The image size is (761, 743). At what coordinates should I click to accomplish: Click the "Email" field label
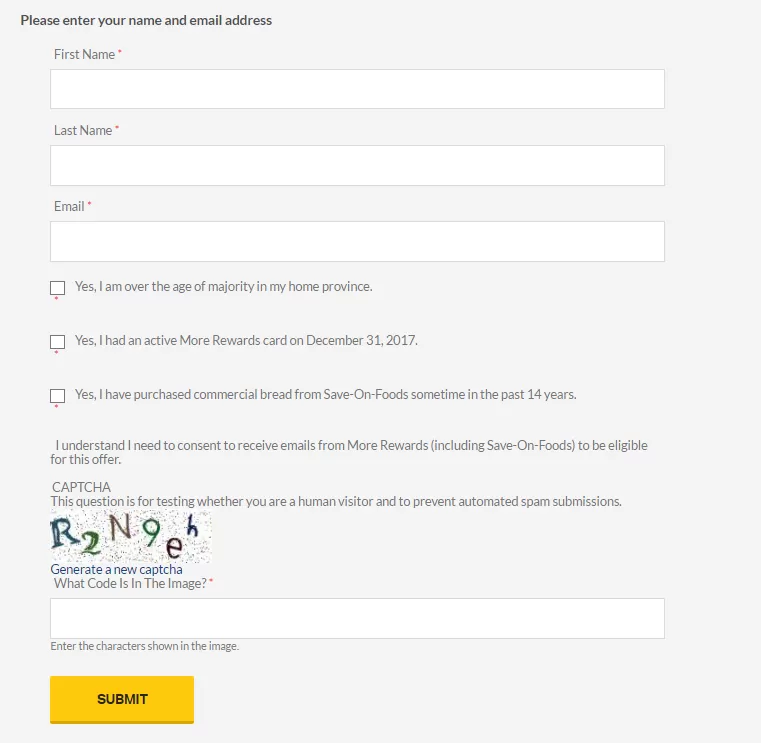(x=69, y=207)
